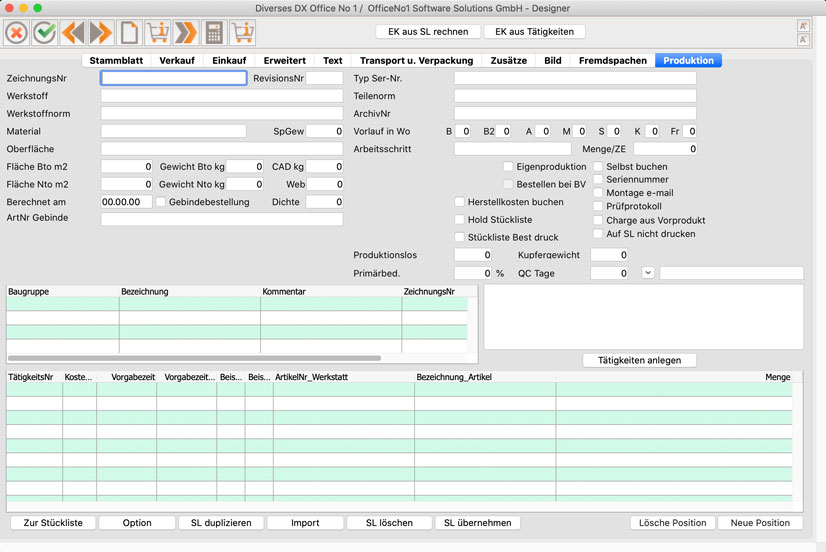This screenshot has height=552, width=826.
Task: Open the Verkauf tab
Action: pos(177,61)
